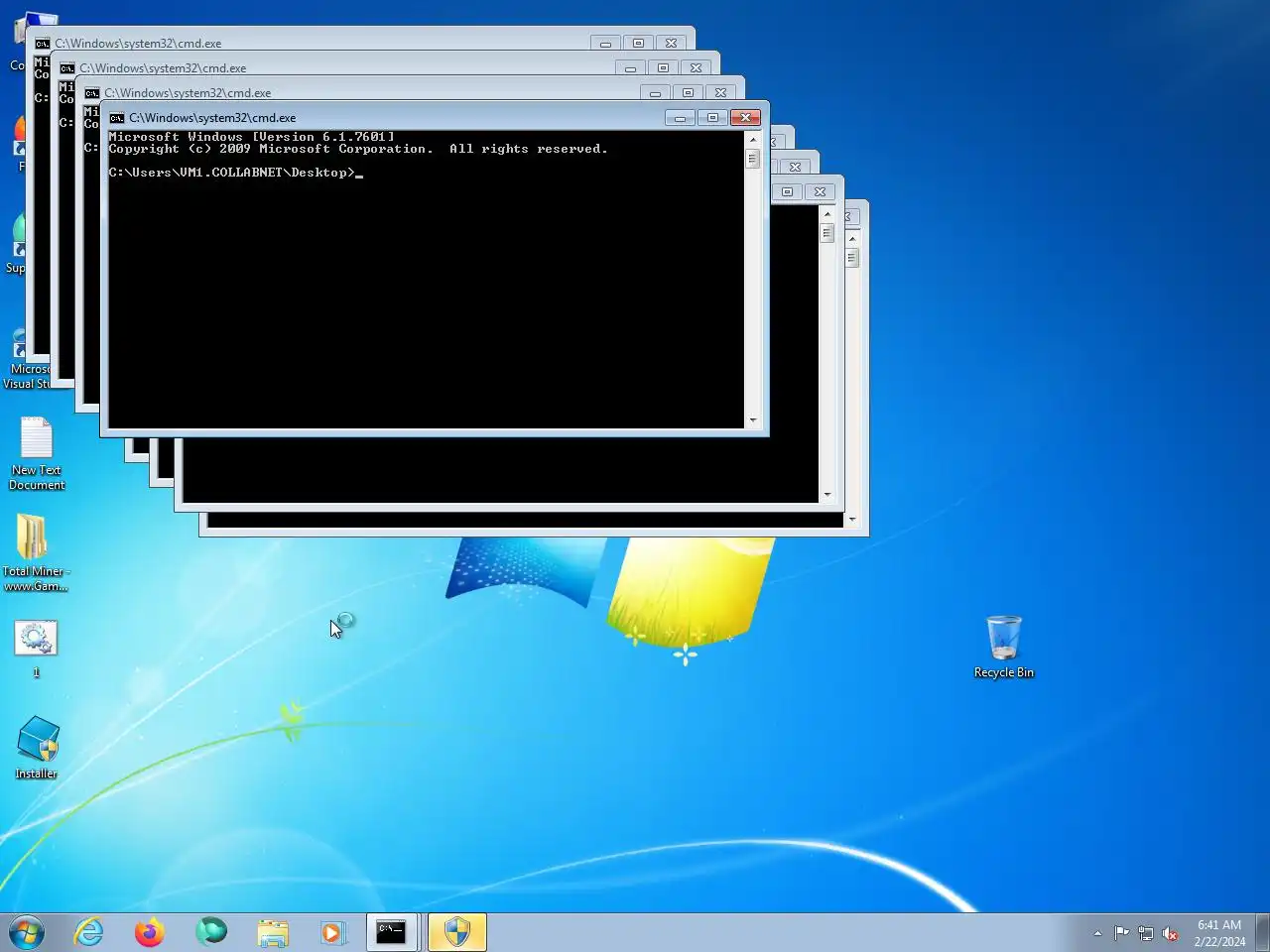Click the Microsoft Windows [Version 6.1.7601] line

[x=252, y=137]
